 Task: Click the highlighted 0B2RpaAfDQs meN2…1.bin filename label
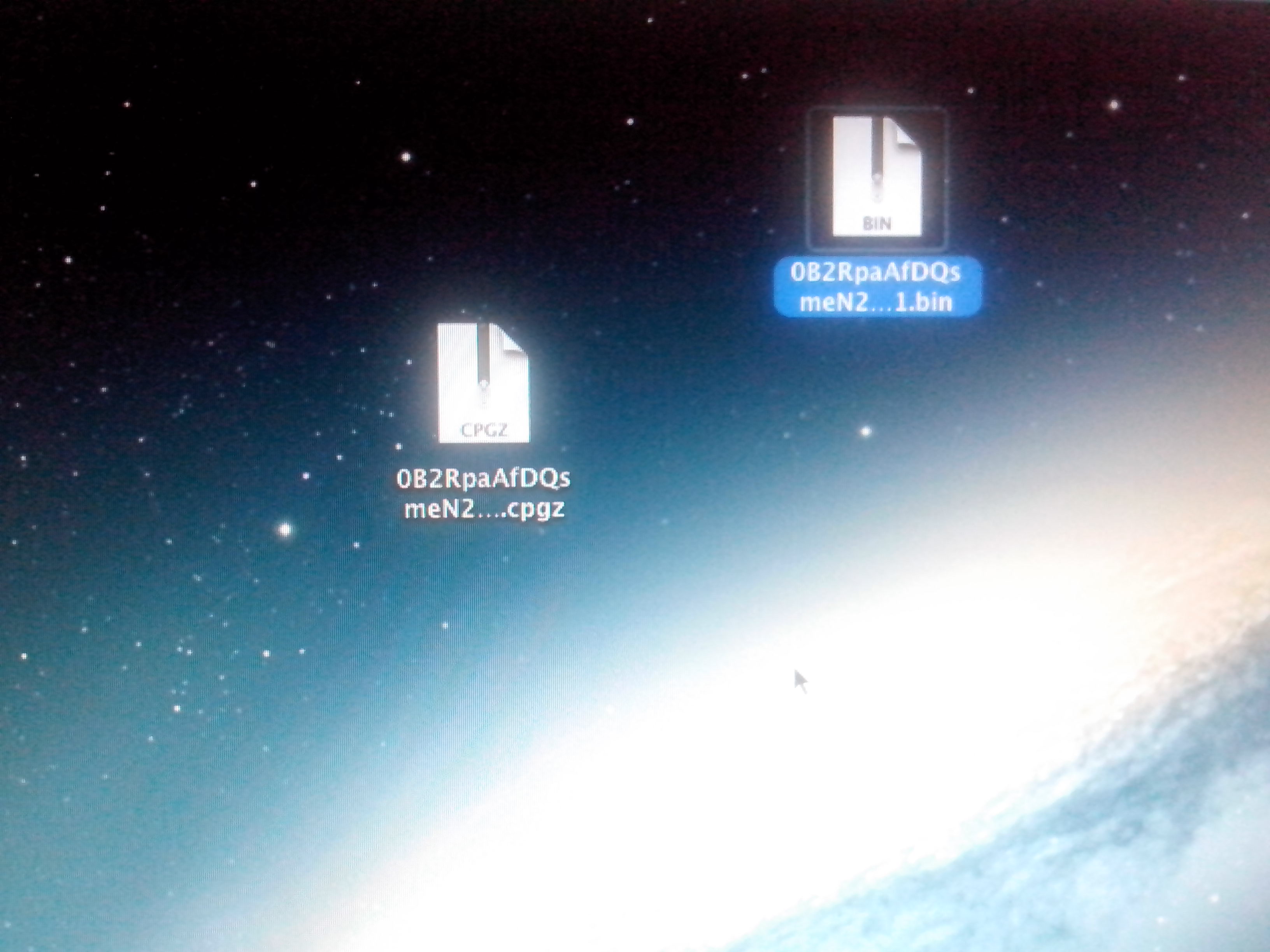tap(877, 287)
